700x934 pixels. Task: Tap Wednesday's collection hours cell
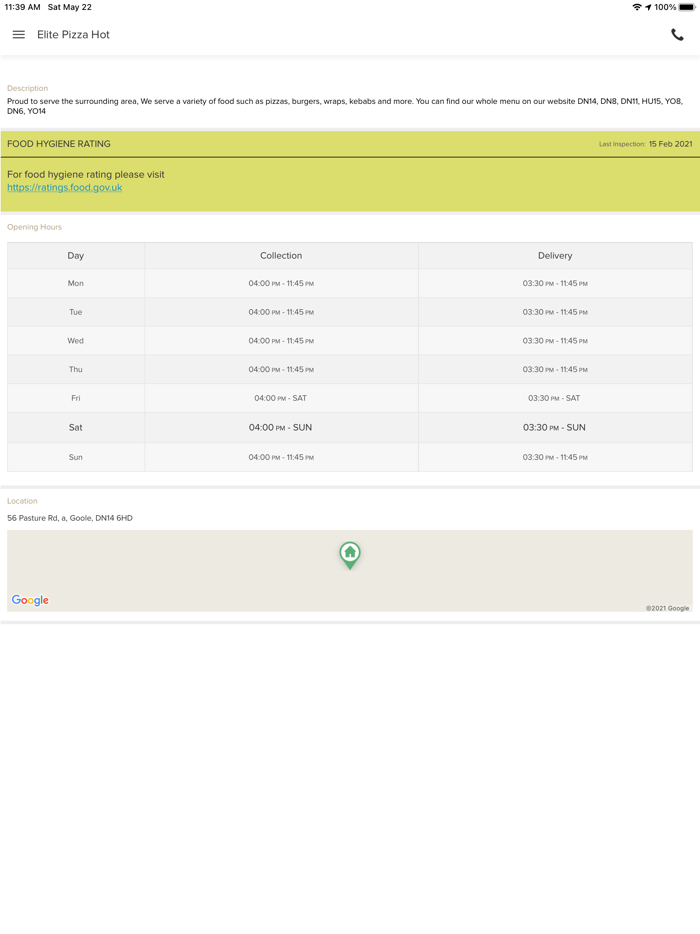pos(281,341)
